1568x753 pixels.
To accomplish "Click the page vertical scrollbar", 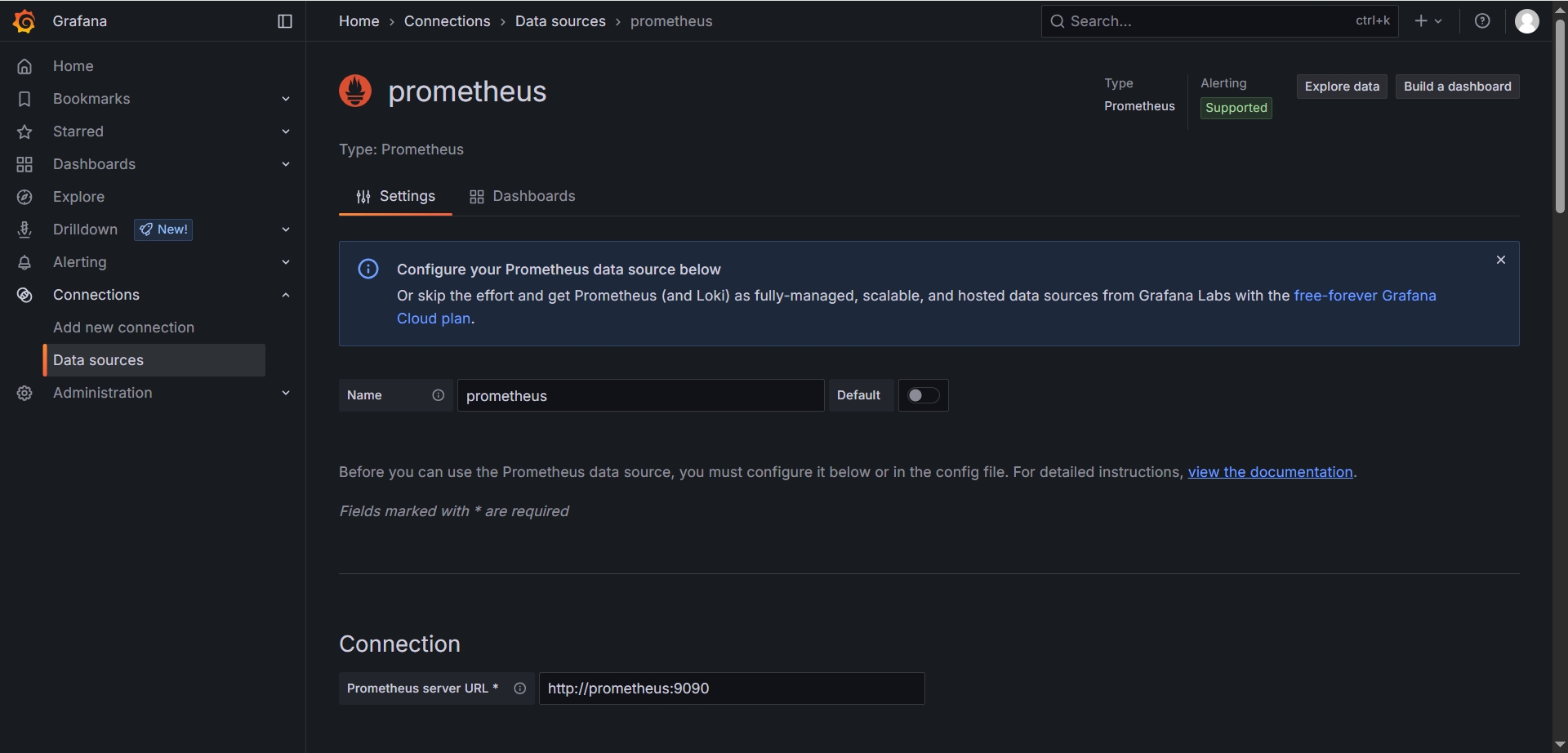I will point(1560,114).
